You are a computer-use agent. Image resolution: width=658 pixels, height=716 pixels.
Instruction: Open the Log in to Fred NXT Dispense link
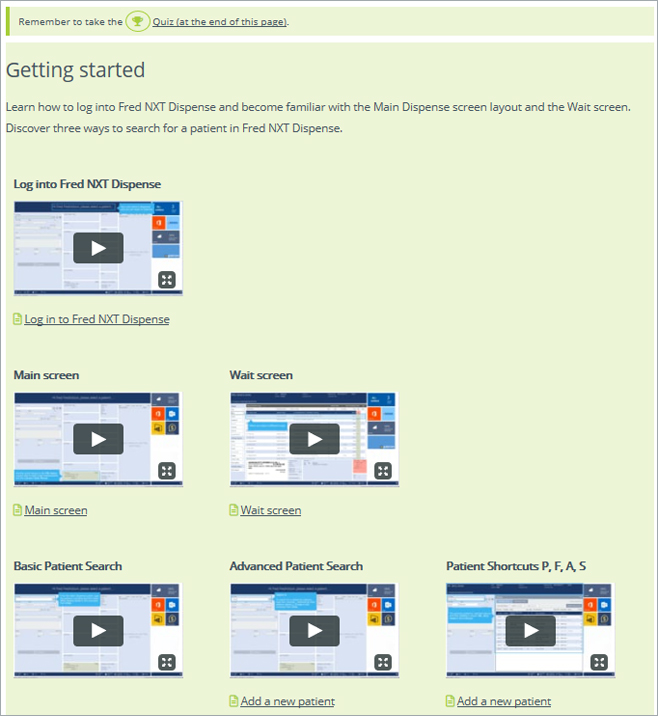(x=97, y=319)
